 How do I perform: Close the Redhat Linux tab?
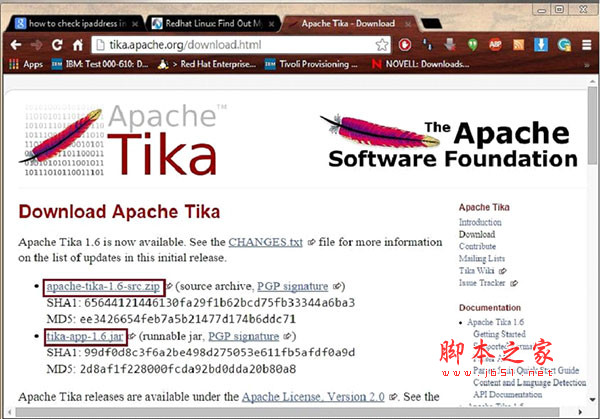(x=271, y=24)
